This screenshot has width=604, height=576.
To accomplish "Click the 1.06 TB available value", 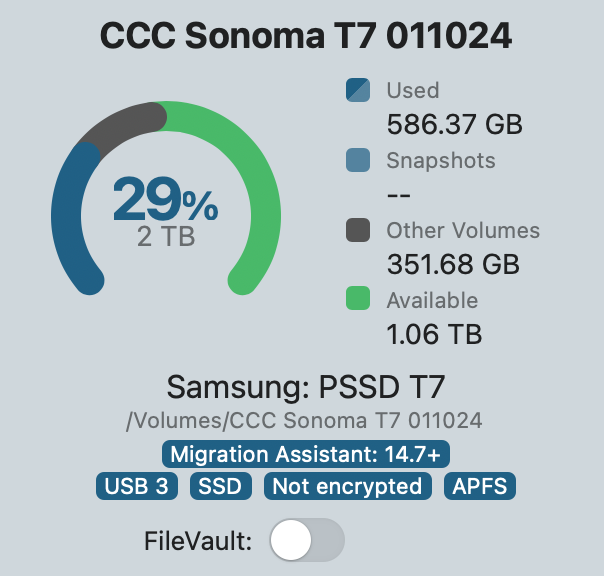I will (435, 334).
